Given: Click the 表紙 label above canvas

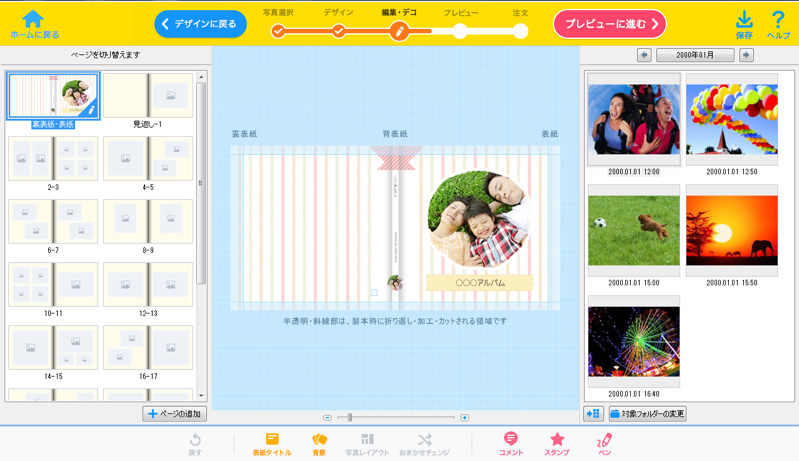Looking at the screenshot, I should (x=549, y=134).
